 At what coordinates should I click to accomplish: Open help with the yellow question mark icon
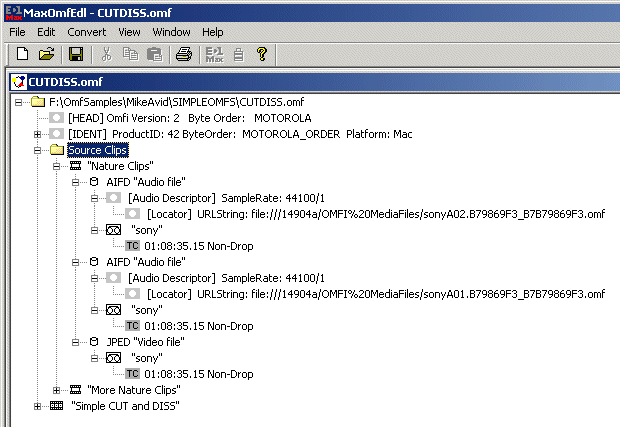click(262, 54)
